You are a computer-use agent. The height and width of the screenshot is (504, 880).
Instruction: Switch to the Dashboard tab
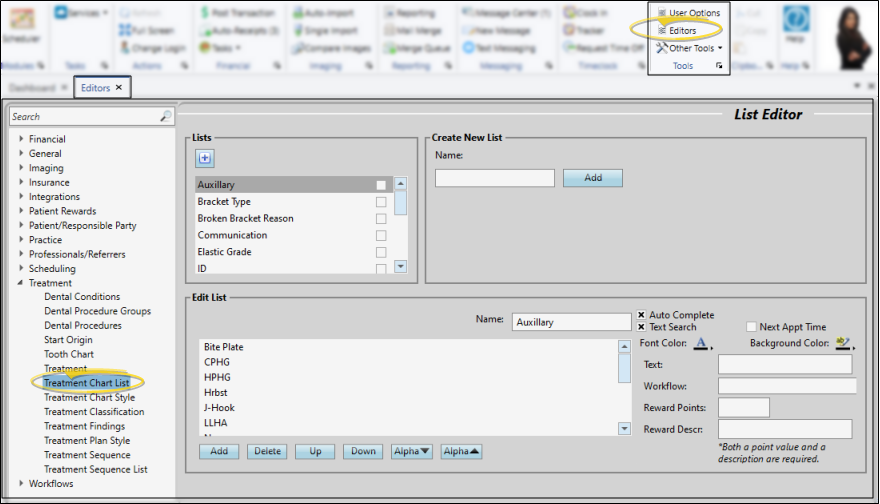tap(32, 88)
